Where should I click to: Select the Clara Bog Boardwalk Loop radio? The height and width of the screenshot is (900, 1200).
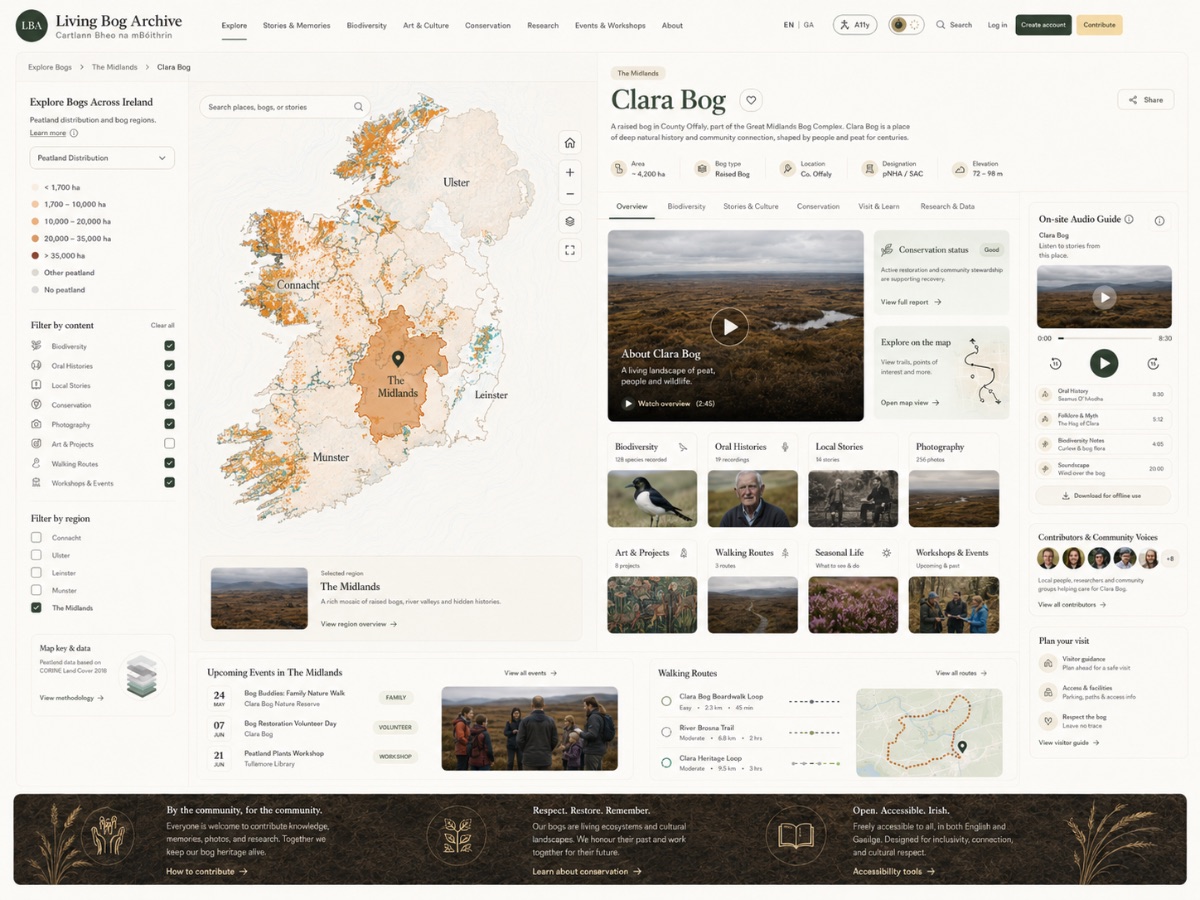point(666,701)
